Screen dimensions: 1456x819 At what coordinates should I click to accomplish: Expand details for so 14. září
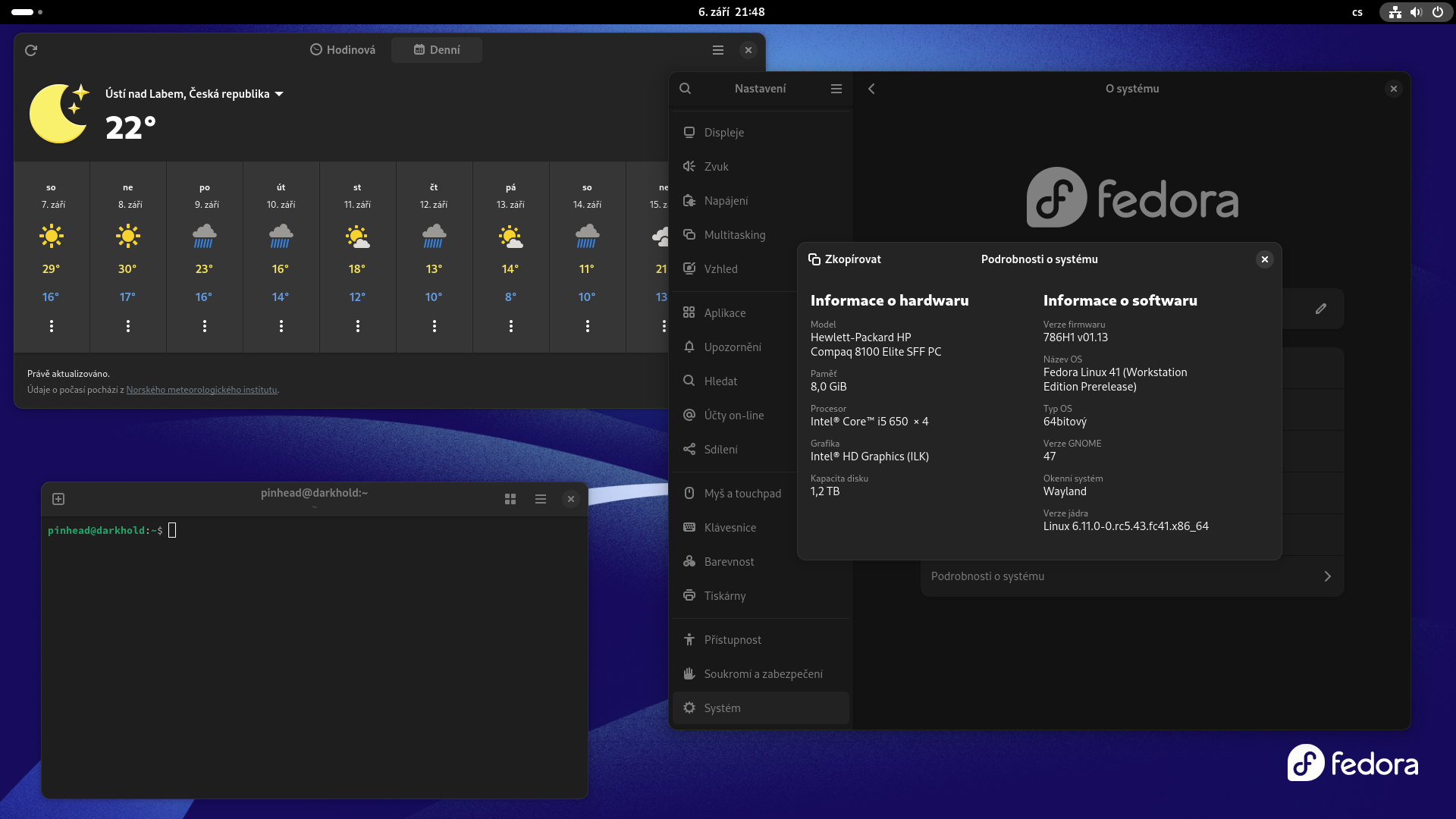588,326
